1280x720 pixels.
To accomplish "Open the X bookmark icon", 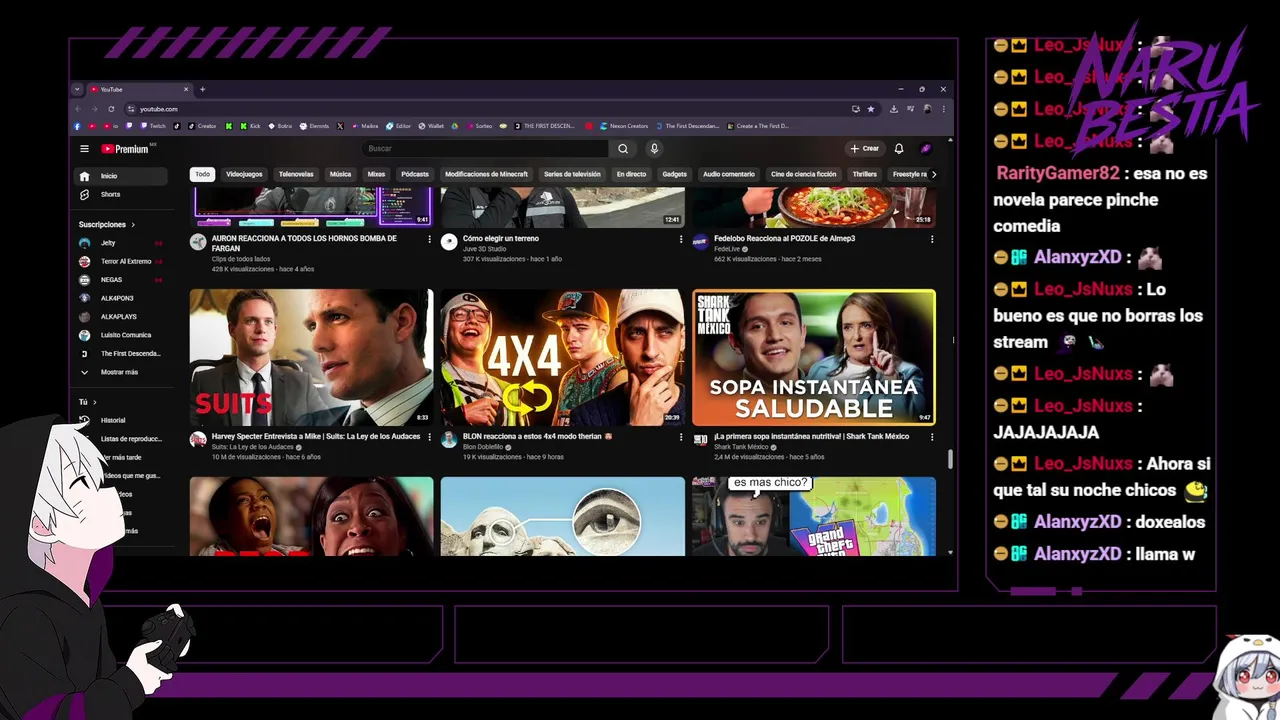I will [x=340, y=126].
